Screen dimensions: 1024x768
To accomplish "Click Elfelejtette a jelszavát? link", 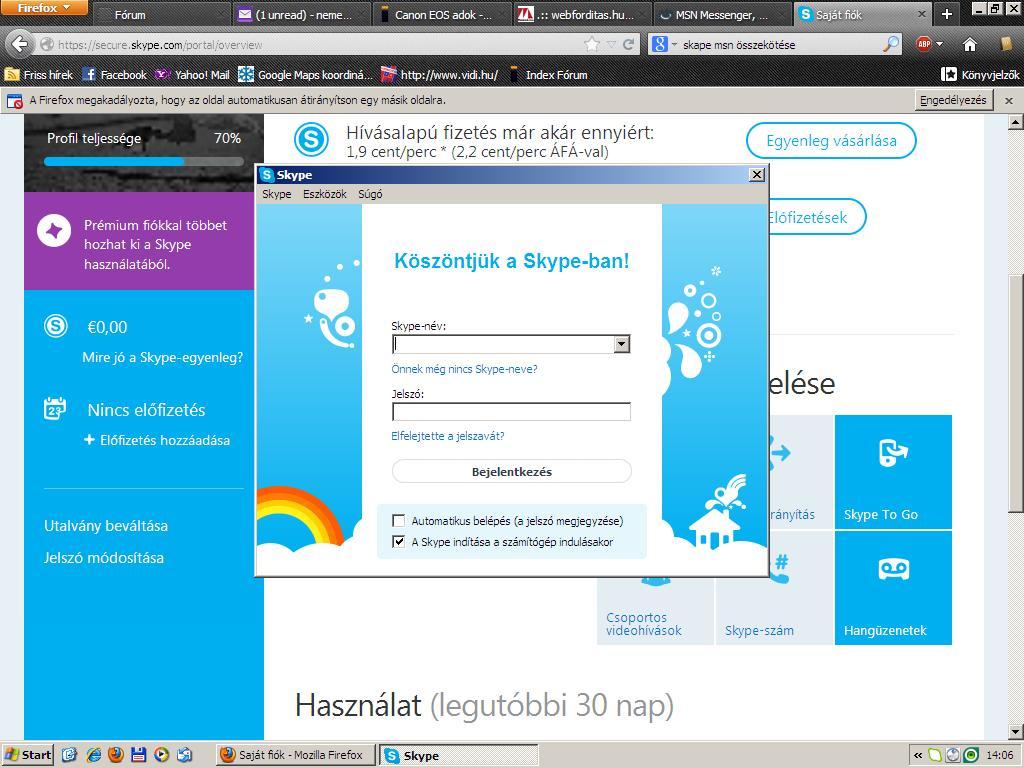I will click(447, 436).
